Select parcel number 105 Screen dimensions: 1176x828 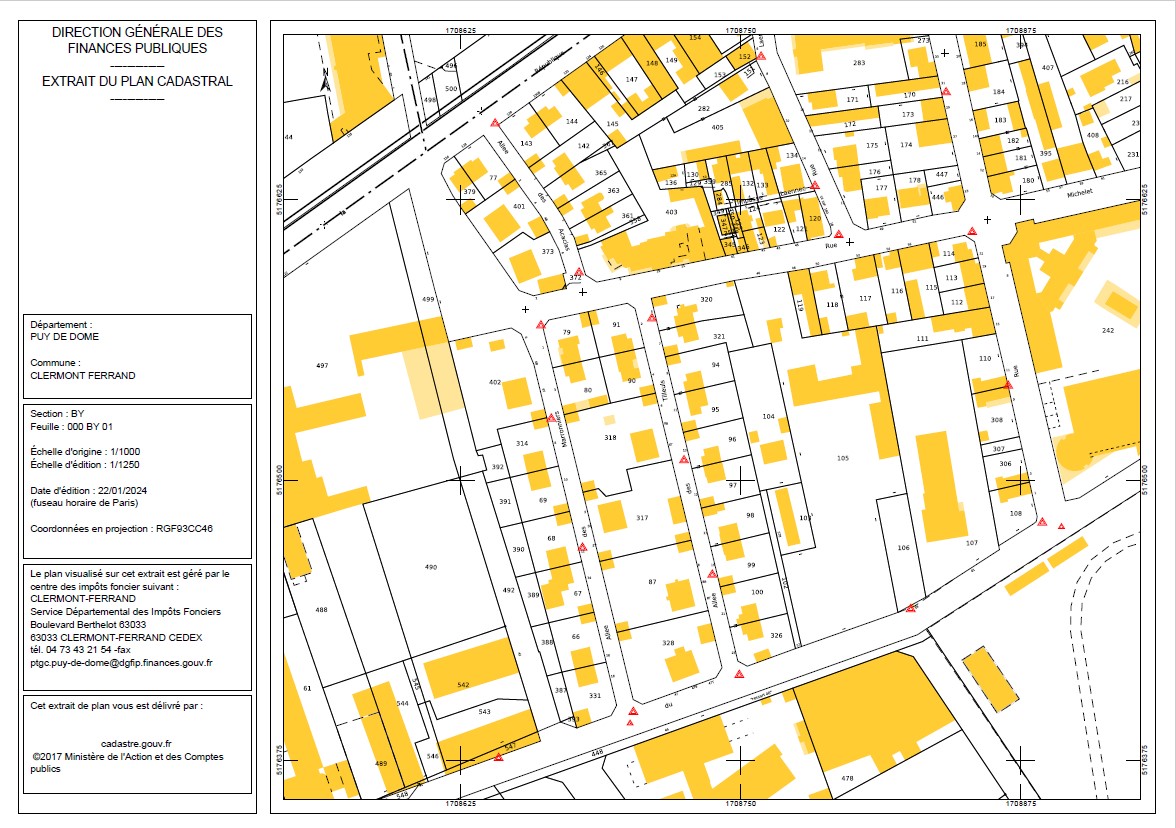843,458
